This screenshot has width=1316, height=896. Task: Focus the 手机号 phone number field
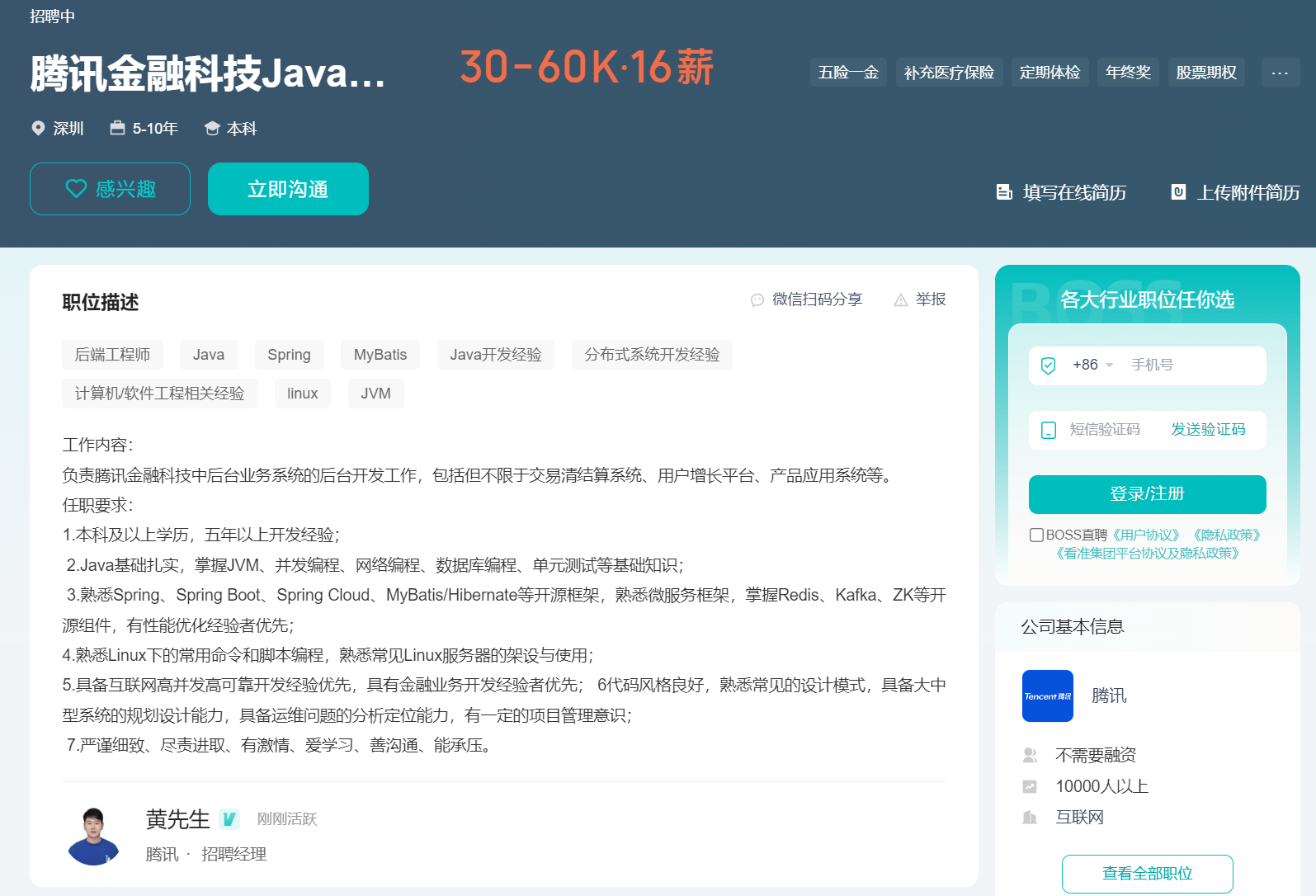[x=1192, y=365]
